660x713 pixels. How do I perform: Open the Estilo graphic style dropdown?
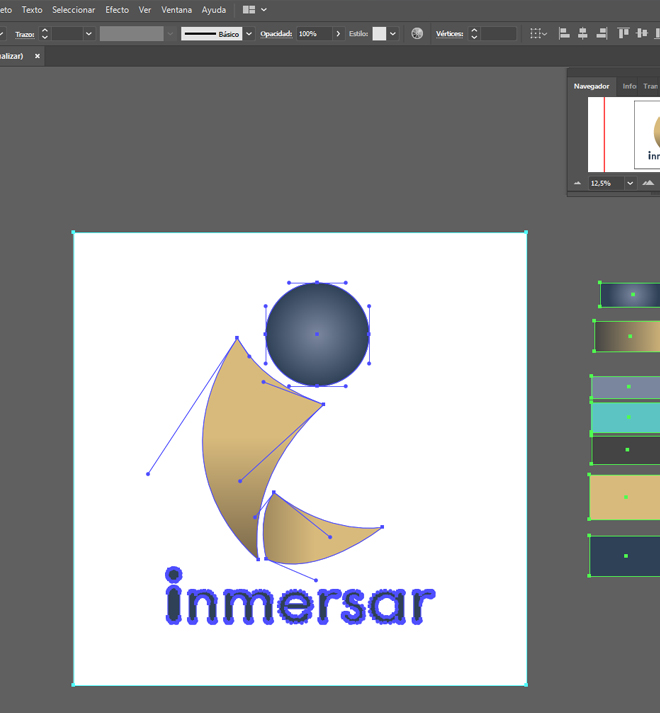393,33
